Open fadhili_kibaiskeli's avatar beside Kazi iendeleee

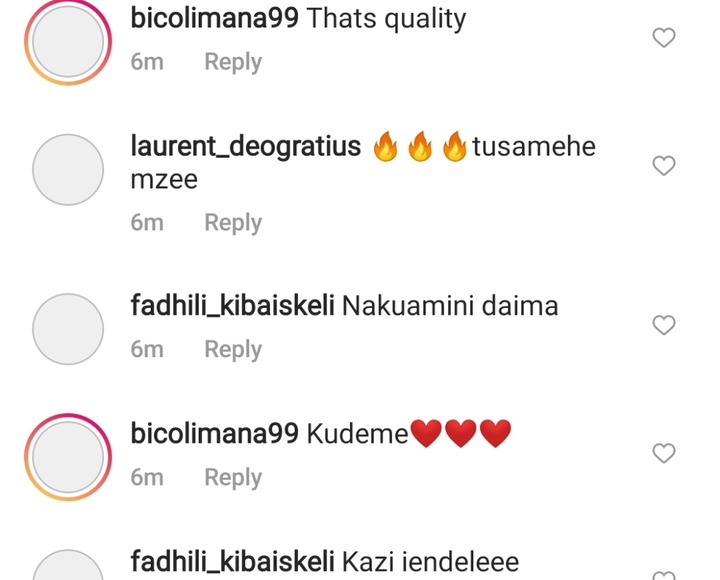coord(68,565)
